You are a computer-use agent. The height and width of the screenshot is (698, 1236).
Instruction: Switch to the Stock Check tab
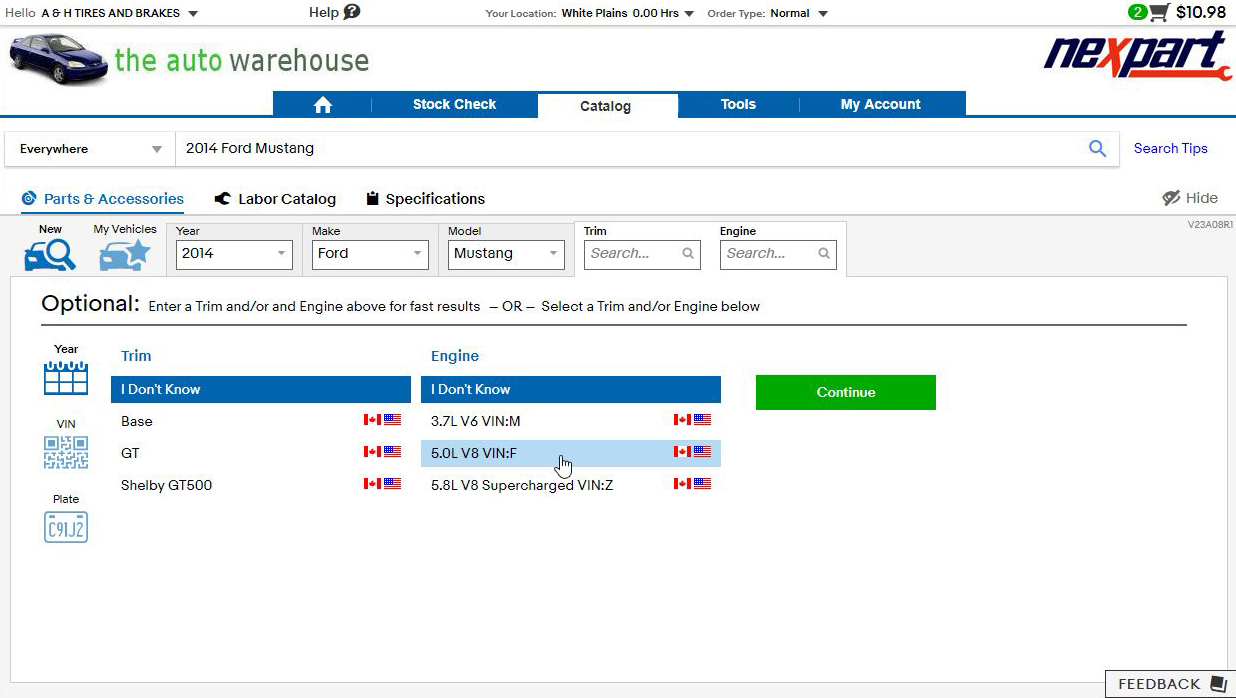coord(454,104)
